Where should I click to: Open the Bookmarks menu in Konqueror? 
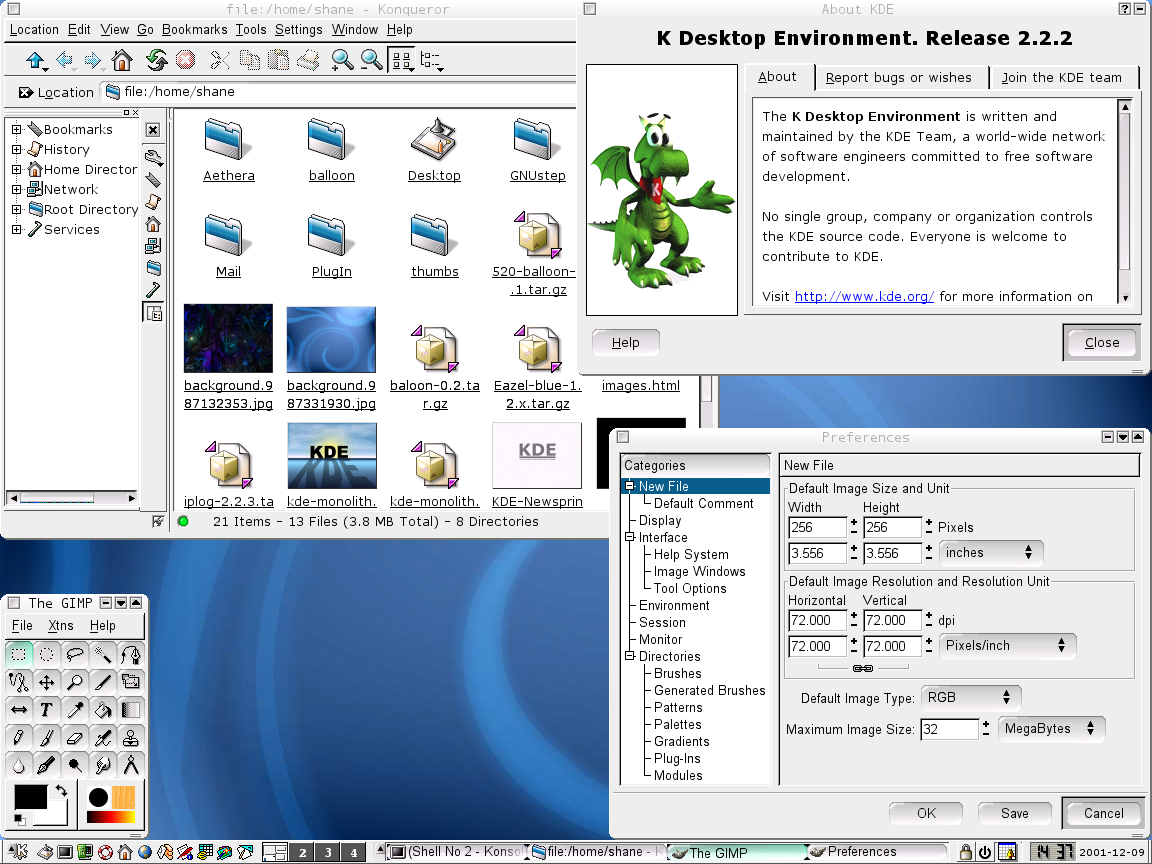194,29
